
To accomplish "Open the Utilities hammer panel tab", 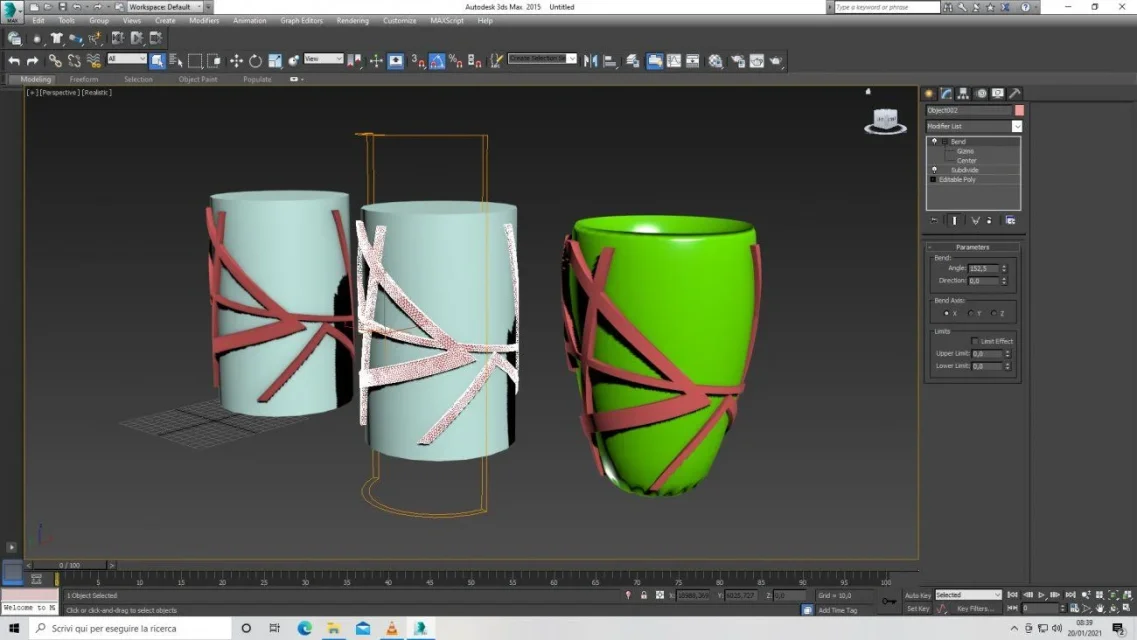I will coord(1014,93).
